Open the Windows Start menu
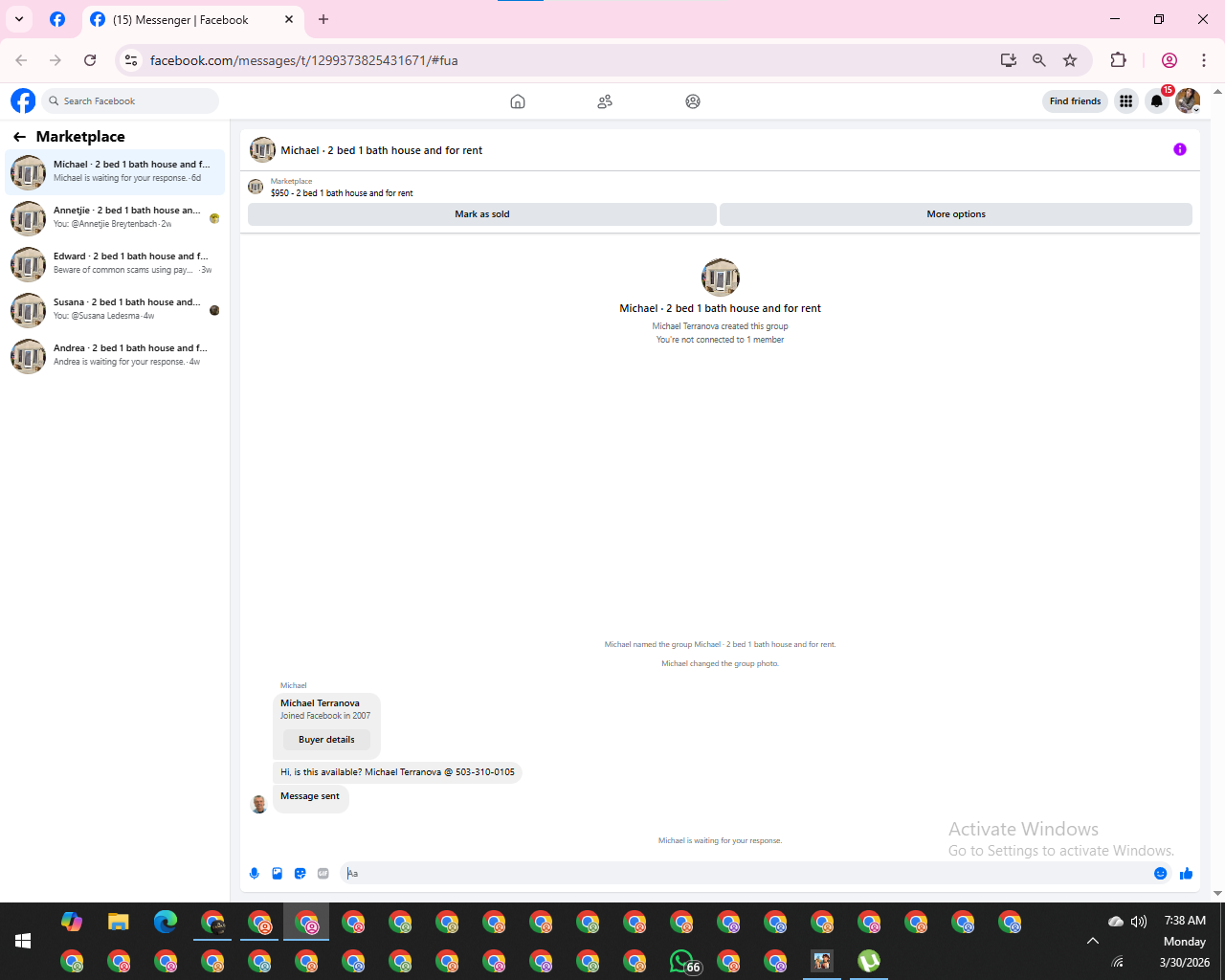Image resolution: width=1225 pixels, height=980 pixels. point(23,941)
